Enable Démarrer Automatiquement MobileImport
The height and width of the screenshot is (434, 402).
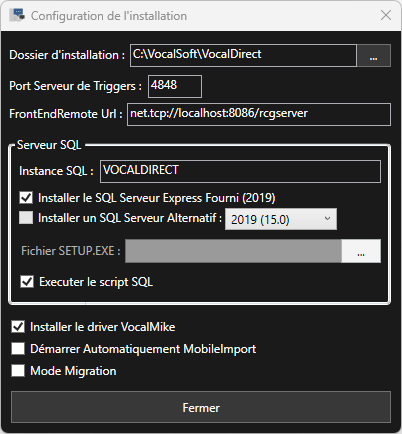[18, 349]
